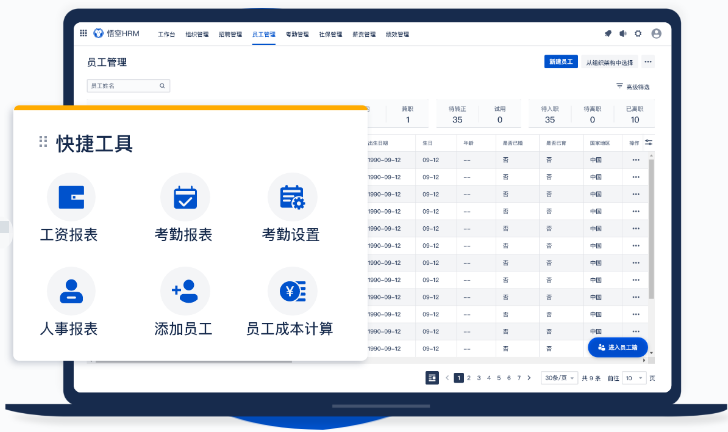Open the three-dot menu beside 从组织架构中选择

pyautogui.click(x=648, y=62)
